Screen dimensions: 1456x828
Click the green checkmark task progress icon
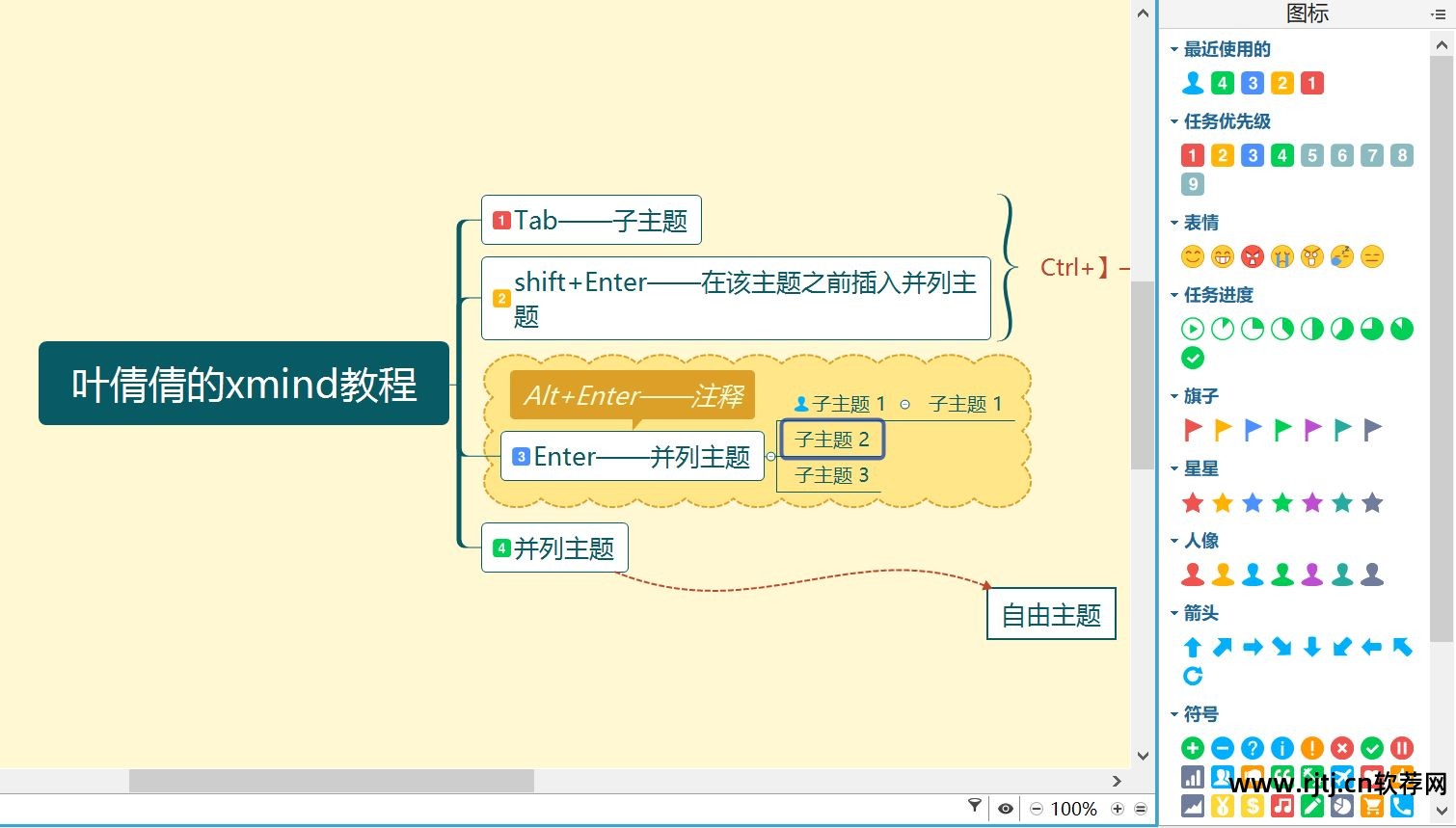[1192, 358]
